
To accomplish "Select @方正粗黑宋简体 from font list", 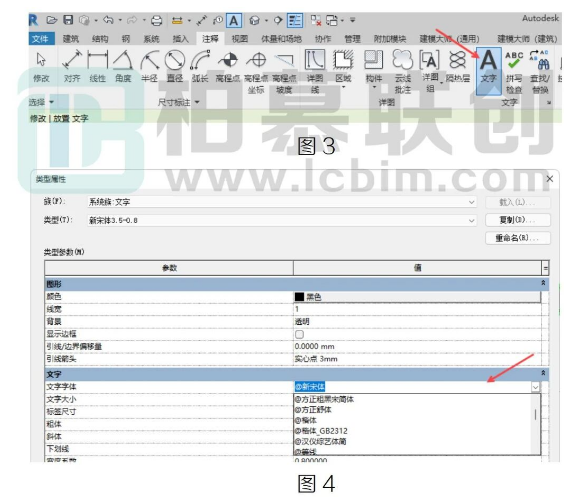I will [x=324, y=399].
